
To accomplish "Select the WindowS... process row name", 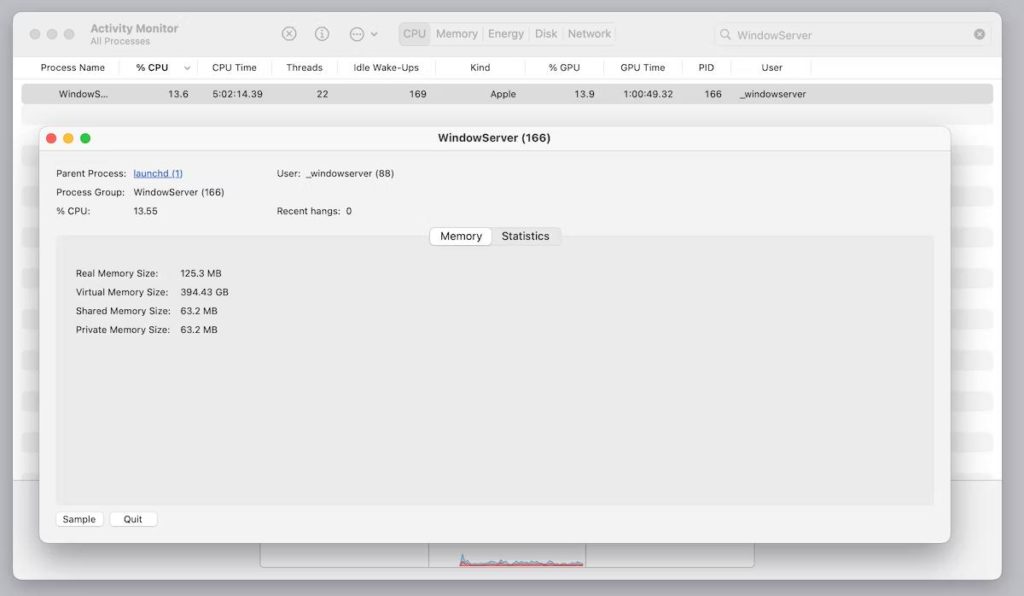I will pyautogui.click(x=83, y=94).
